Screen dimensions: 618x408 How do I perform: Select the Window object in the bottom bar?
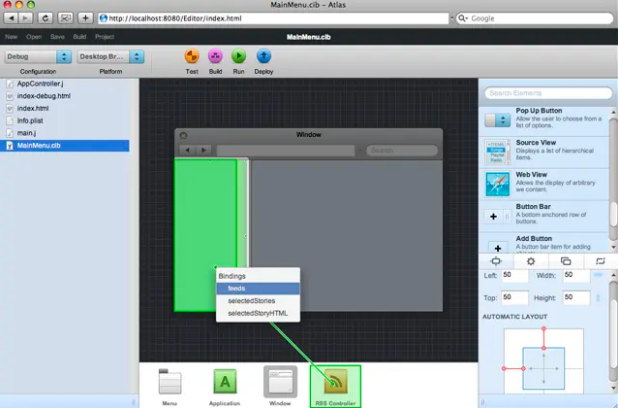coord(280,382)
